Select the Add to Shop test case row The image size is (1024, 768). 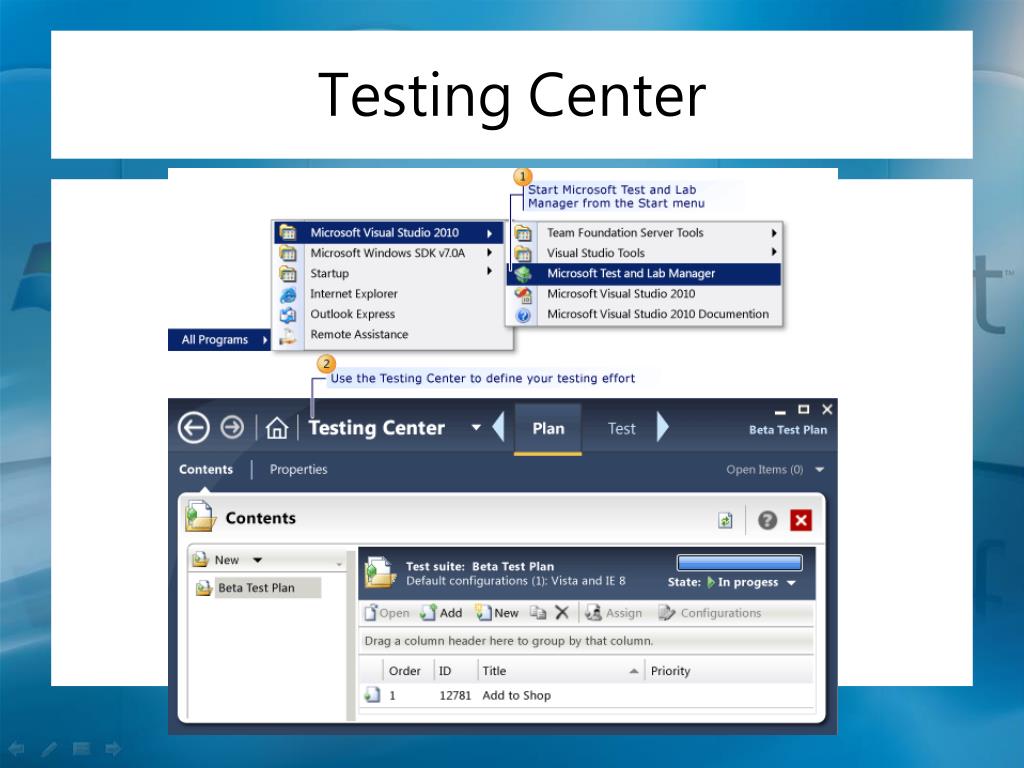coord(586,696)
